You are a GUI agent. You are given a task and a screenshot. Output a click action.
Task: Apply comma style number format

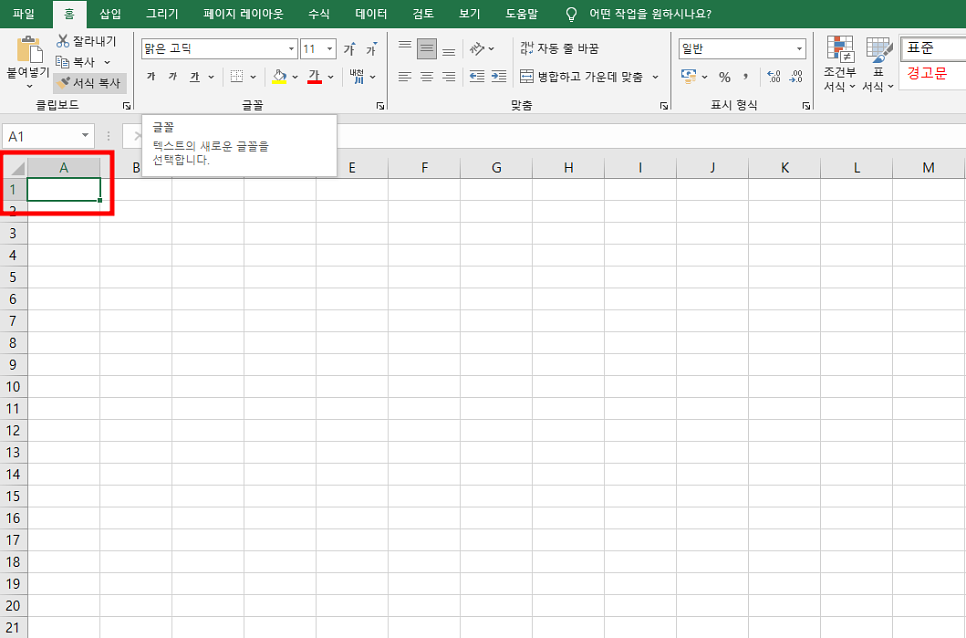tap(745, 77)
